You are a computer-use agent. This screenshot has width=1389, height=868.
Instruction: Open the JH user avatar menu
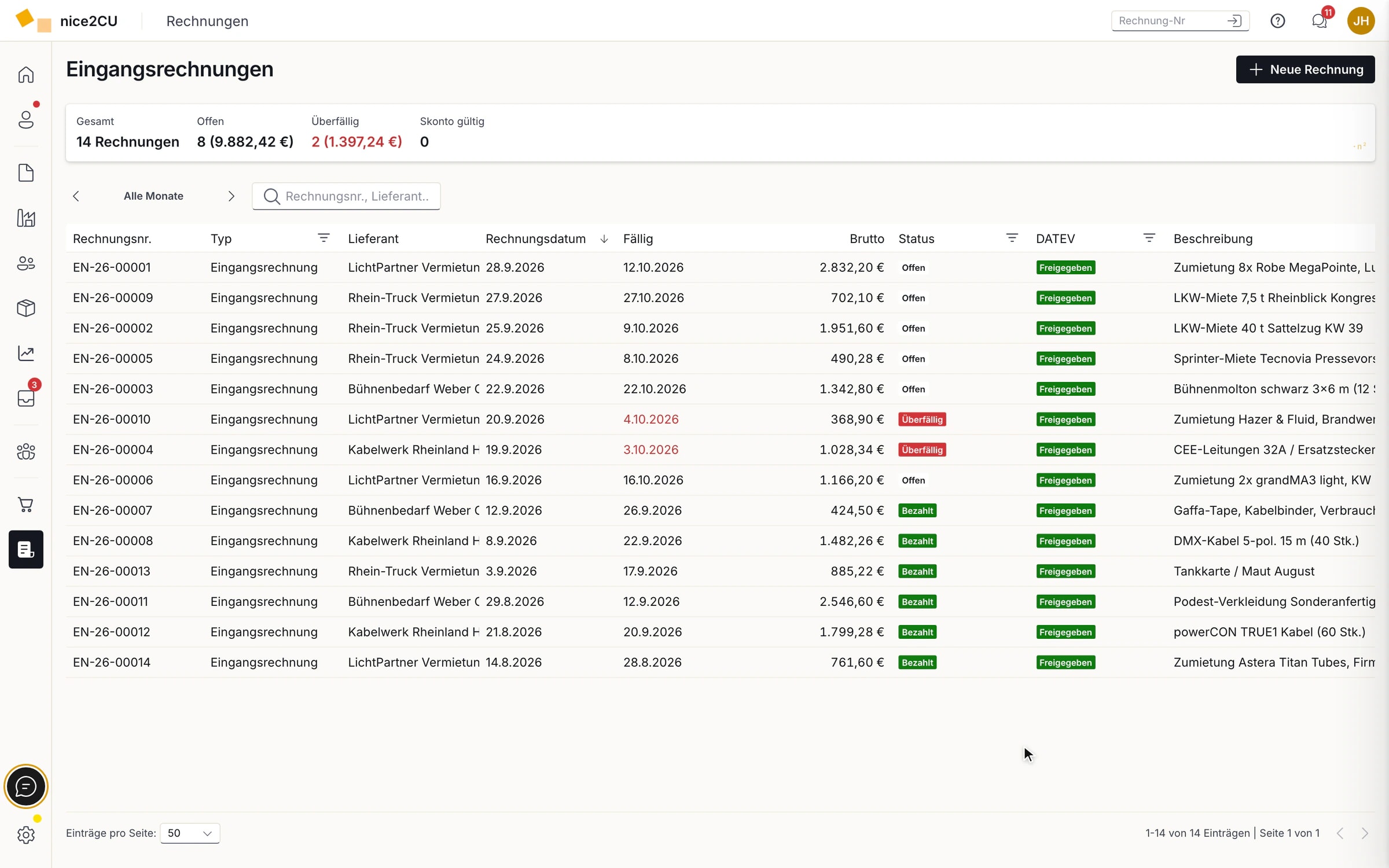[1361, 21]
